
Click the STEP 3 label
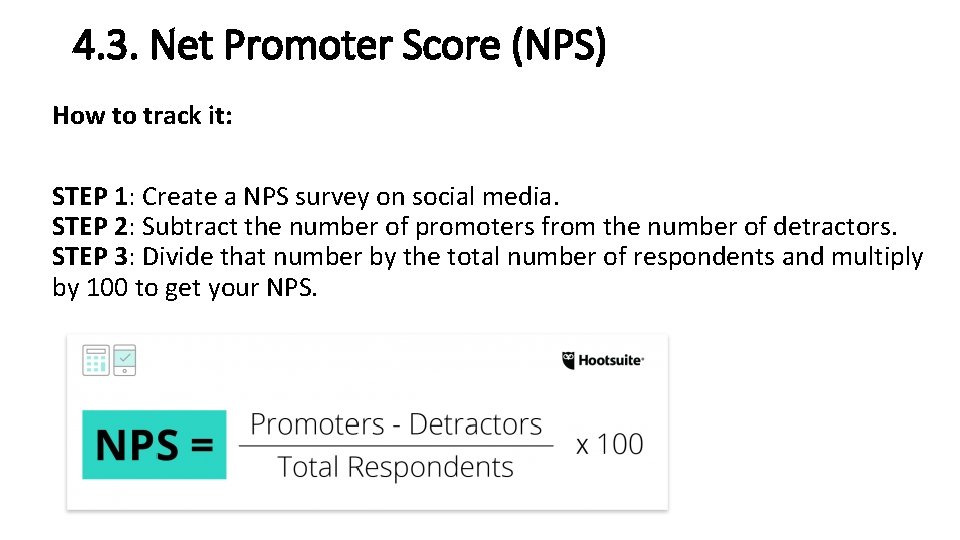click(90, 257)
